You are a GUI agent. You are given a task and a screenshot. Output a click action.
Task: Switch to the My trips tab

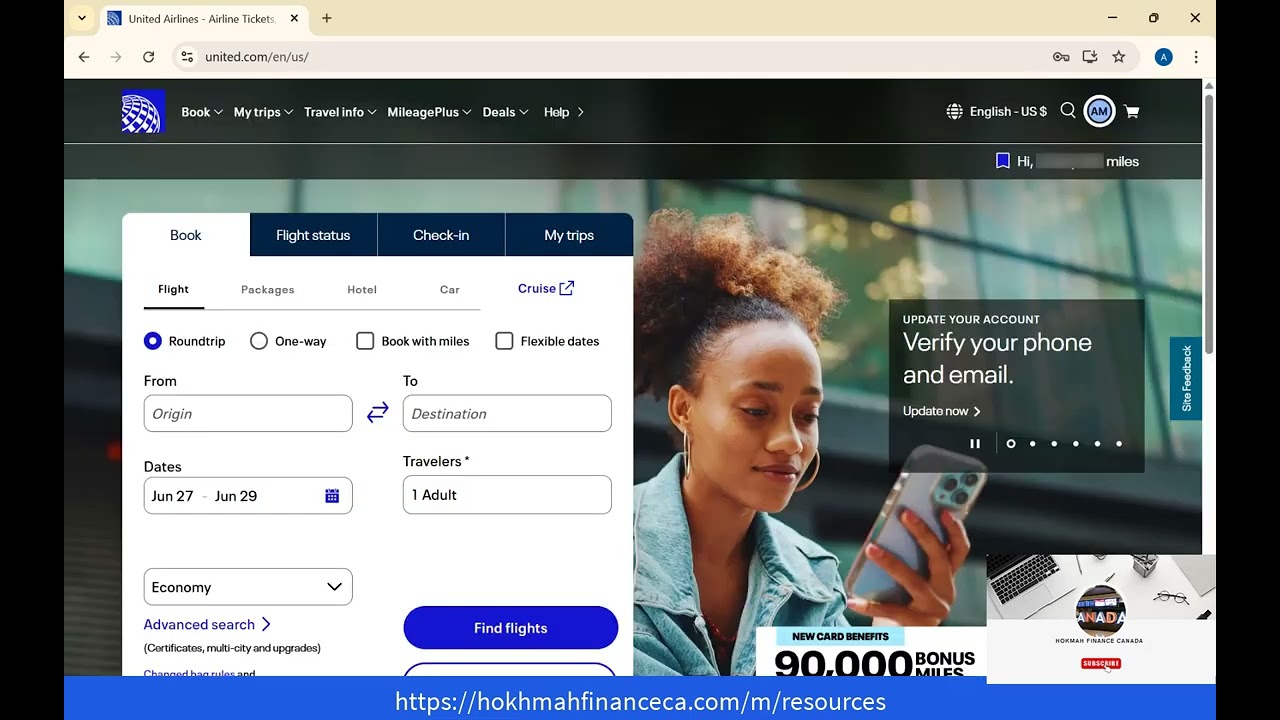569,235
